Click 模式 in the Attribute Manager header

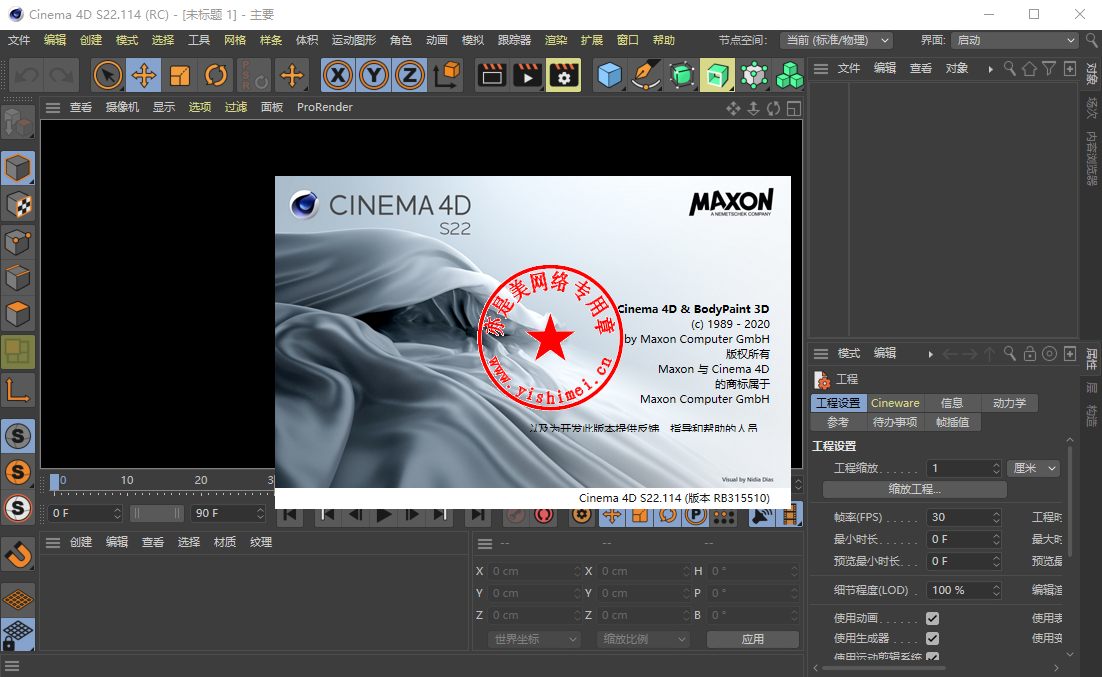(849, 354)
